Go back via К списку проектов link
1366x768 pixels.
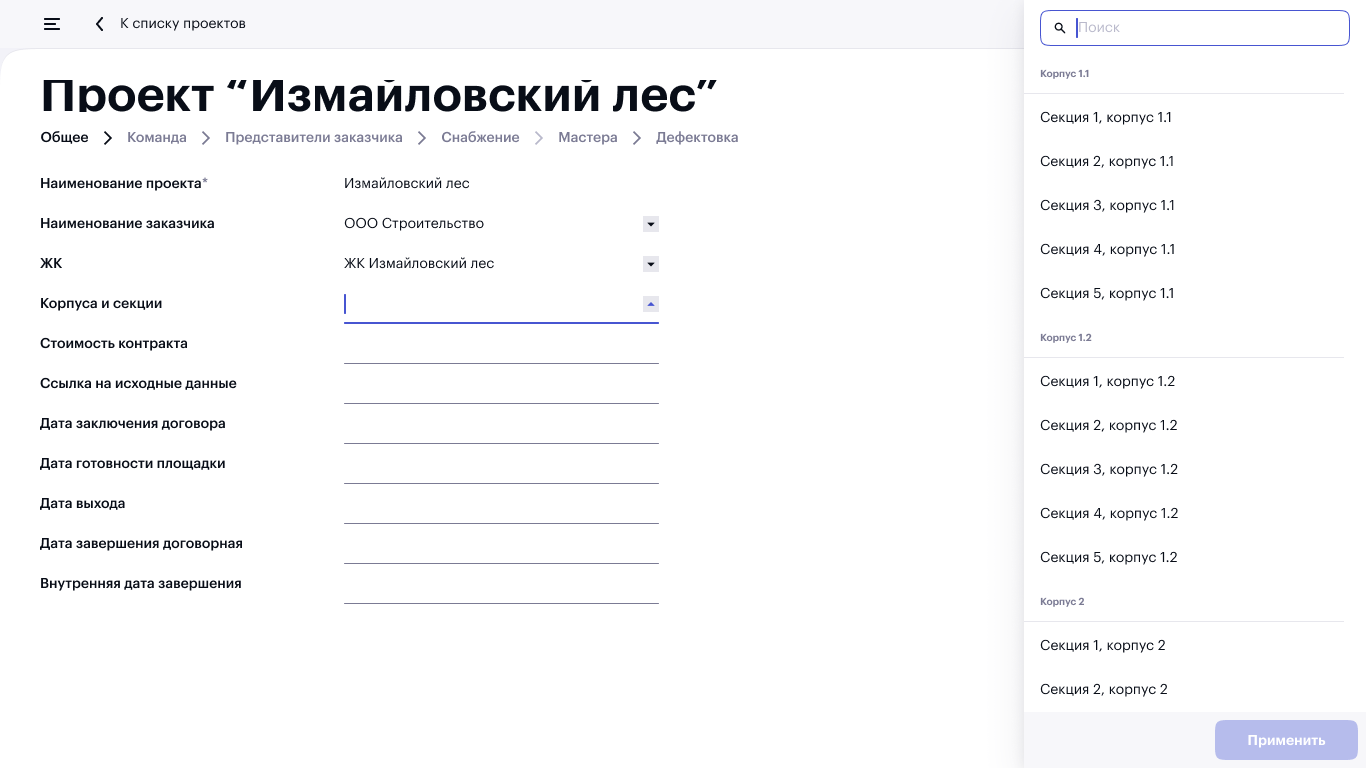click(183, 23)
